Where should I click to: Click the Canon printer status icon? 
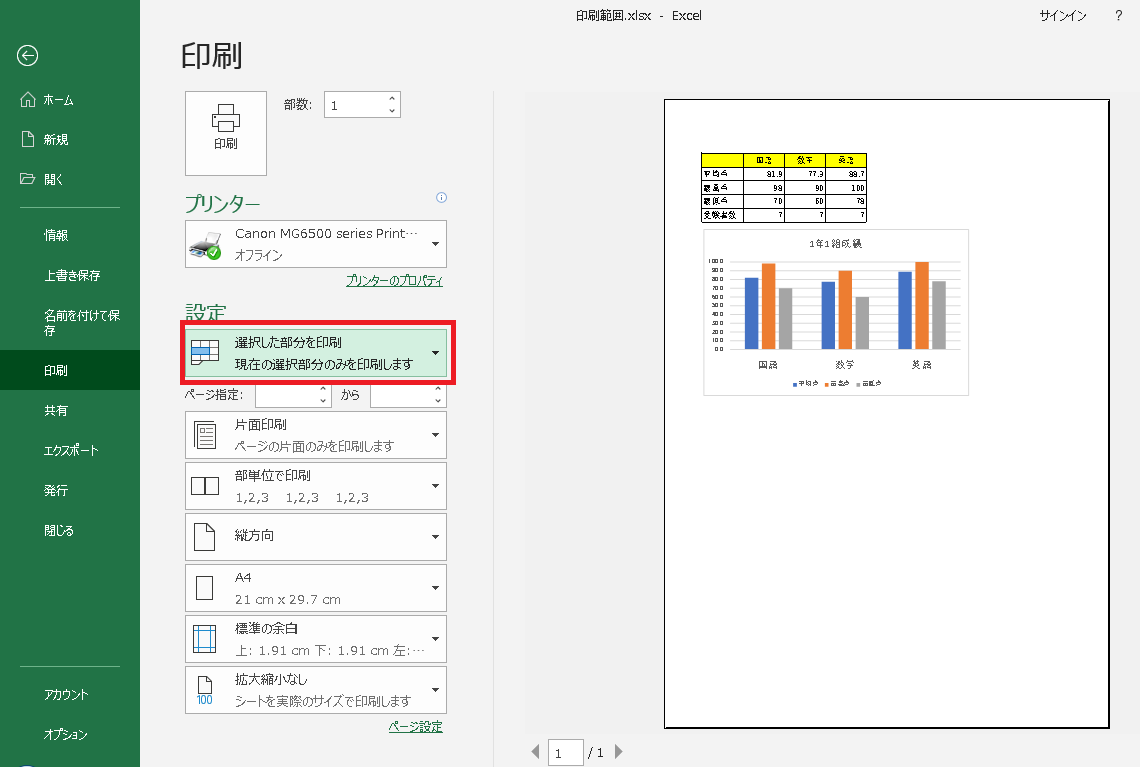click(205, 246)
